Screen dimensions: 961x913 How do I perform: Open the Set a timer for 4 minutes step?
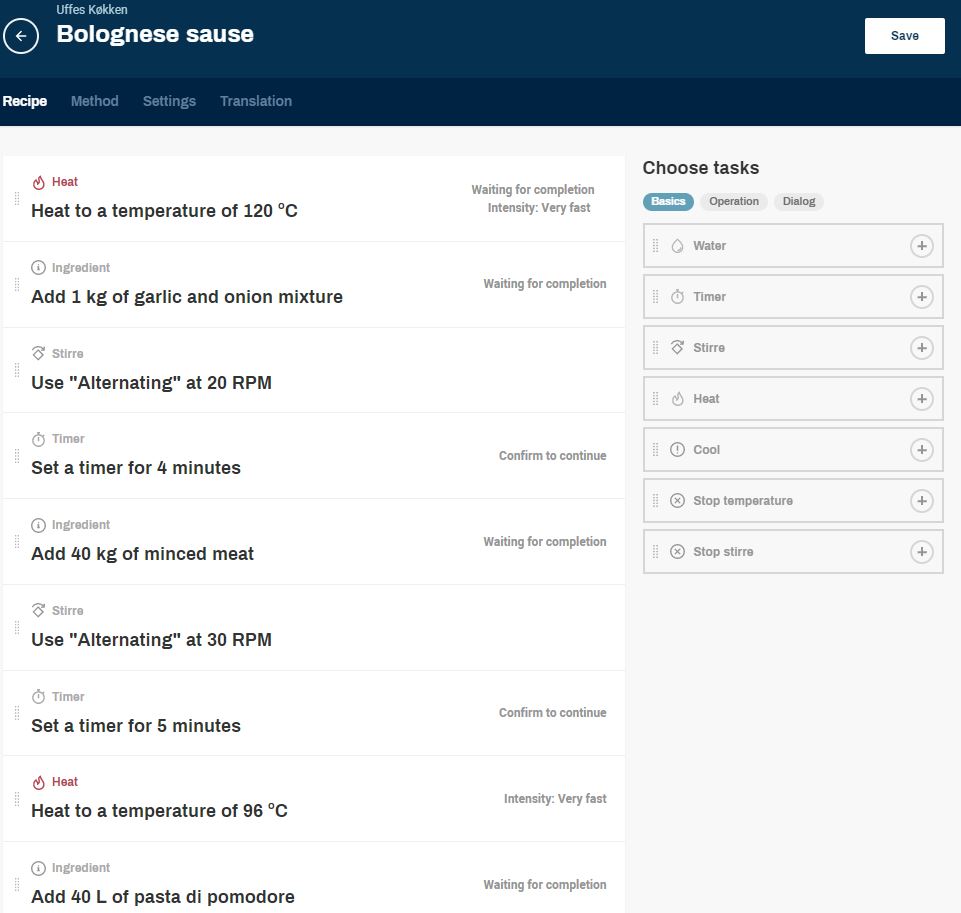point(136,468)
